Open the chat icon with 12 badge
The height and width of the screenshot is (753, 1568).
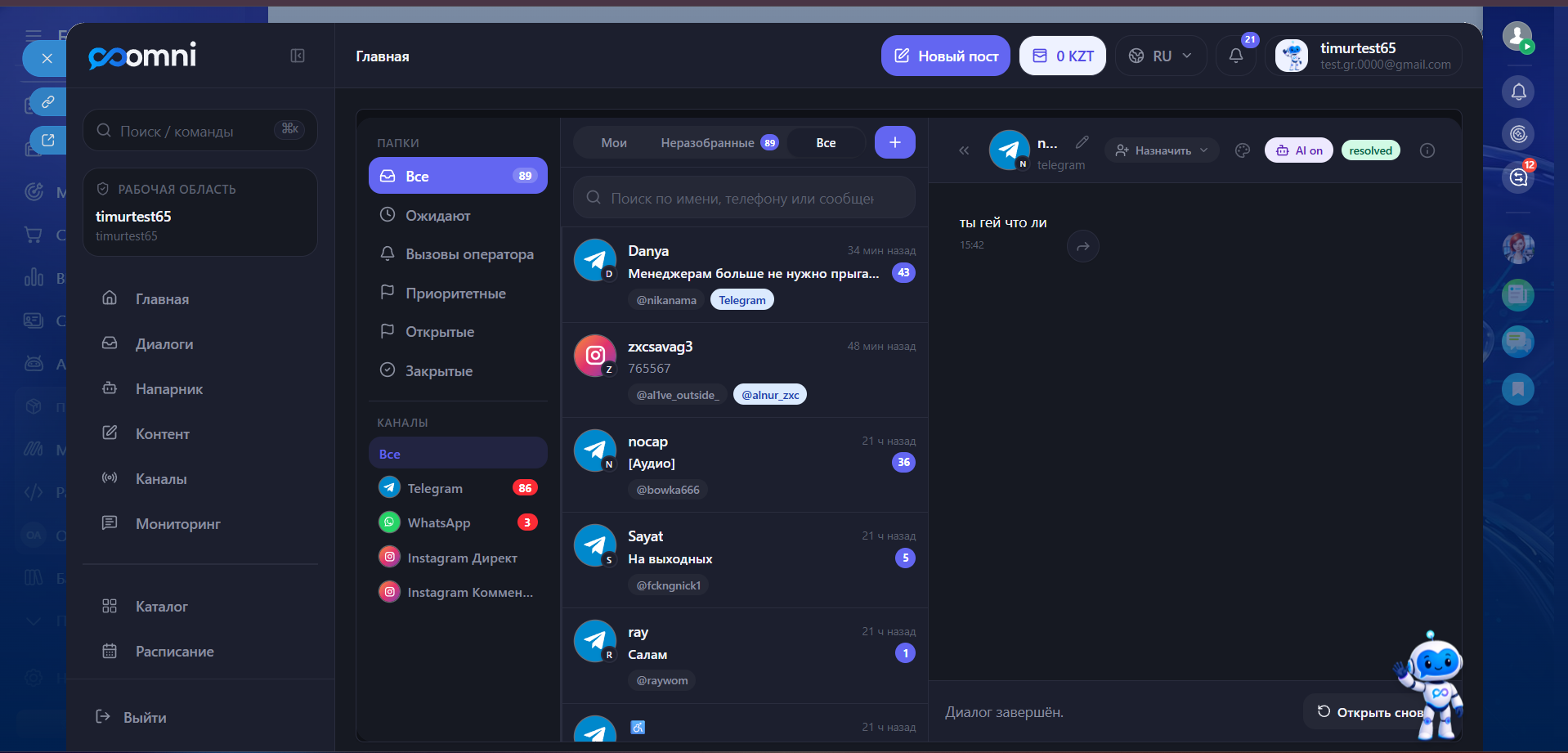tap(1518, 177)
